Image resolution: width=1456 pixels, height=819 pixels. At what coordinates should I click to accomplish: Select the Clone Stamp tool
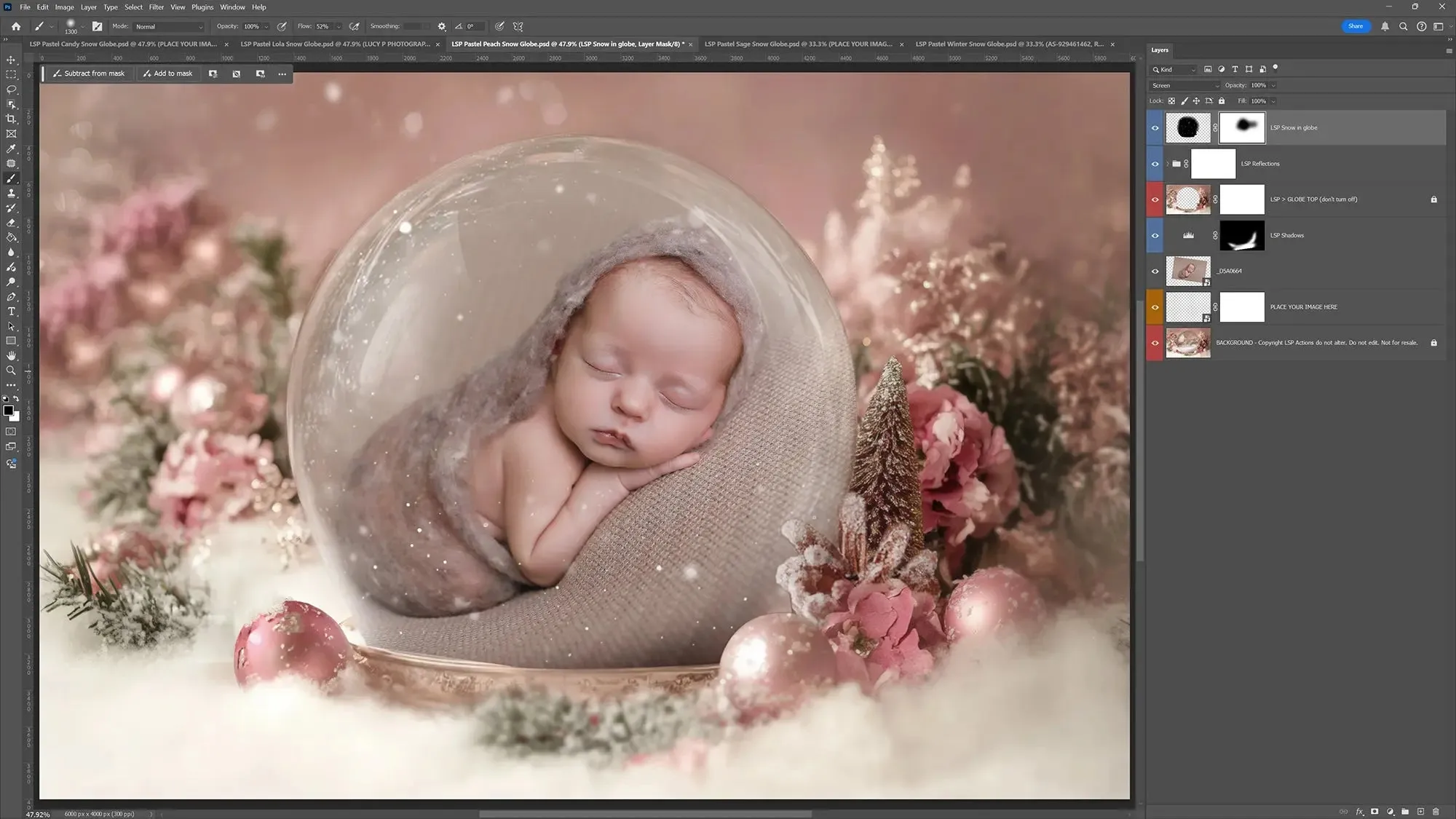click(x=11, y=193)
